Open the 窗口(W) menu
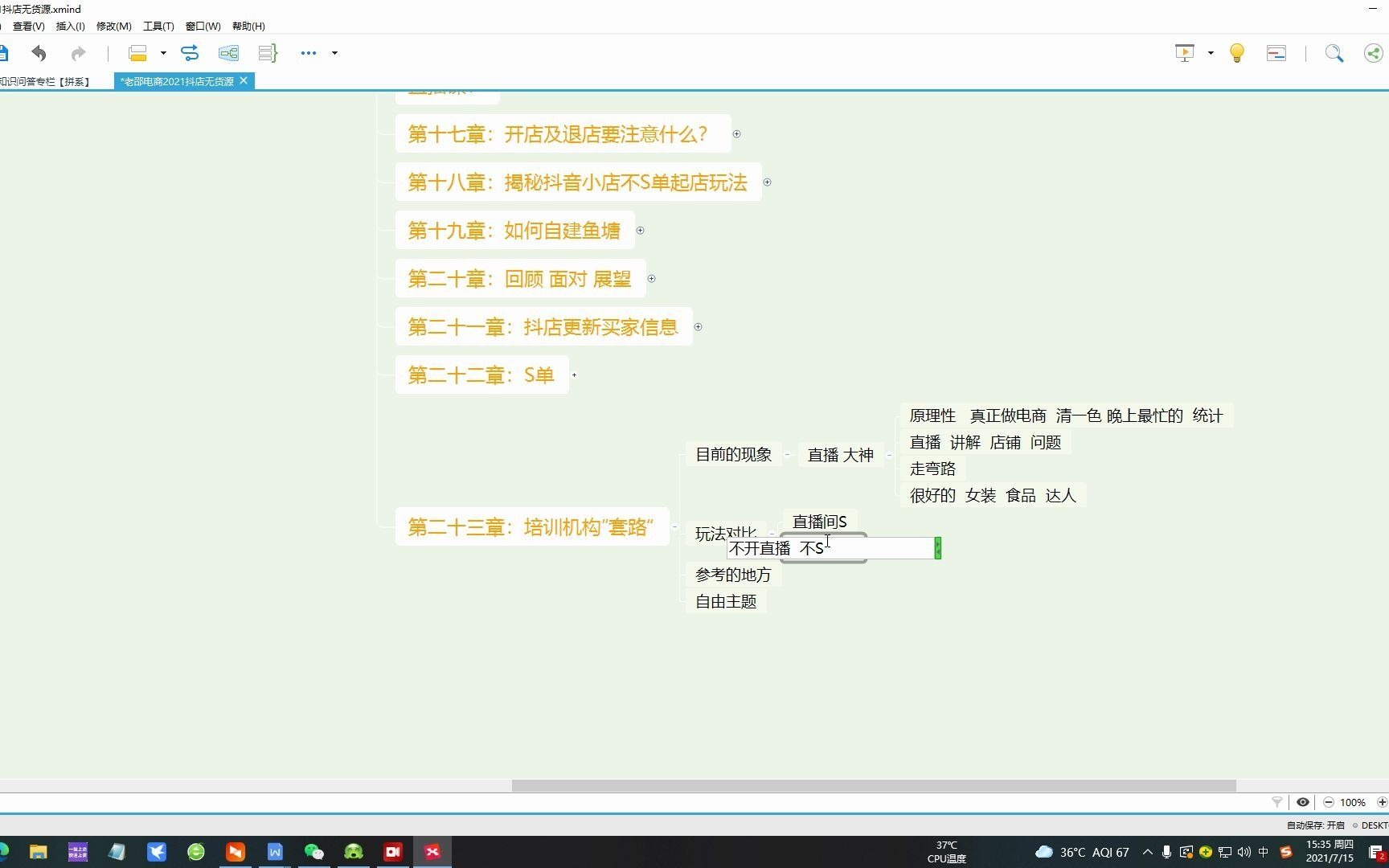Viewport: 1389px width, 868px height. tap(203, 26)
